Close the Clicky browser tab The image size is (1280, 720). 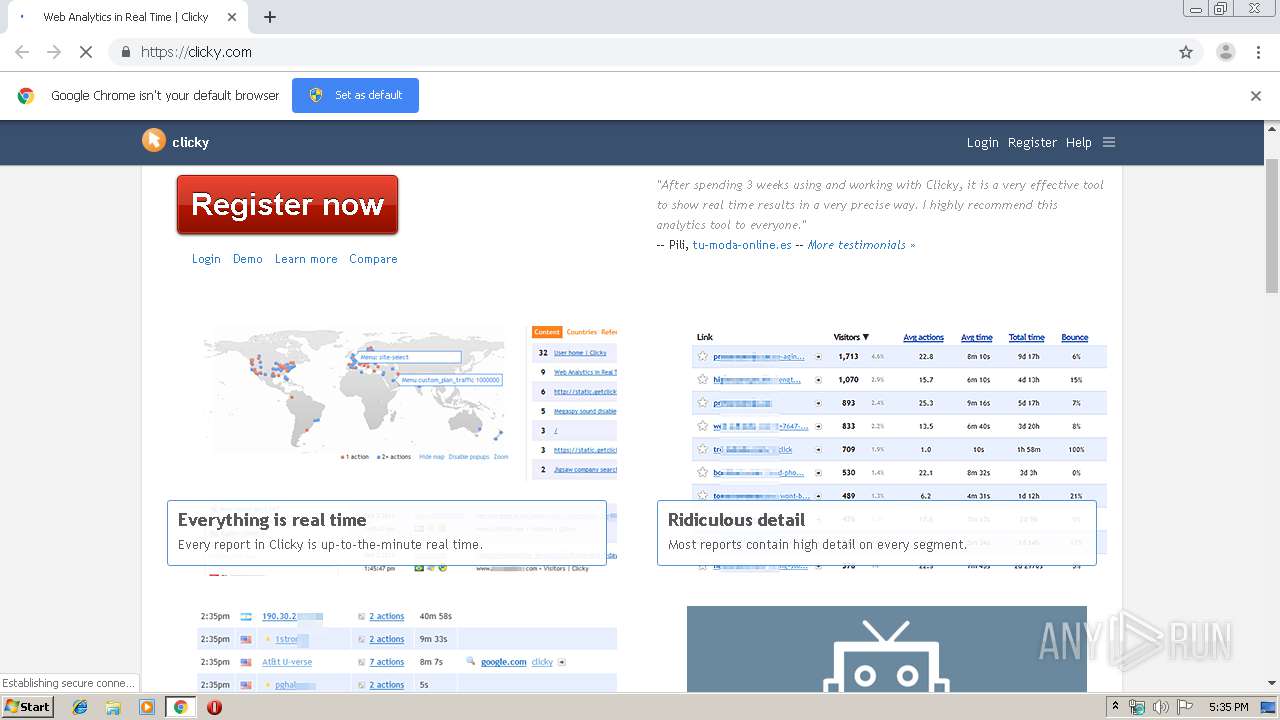point(233,17)
